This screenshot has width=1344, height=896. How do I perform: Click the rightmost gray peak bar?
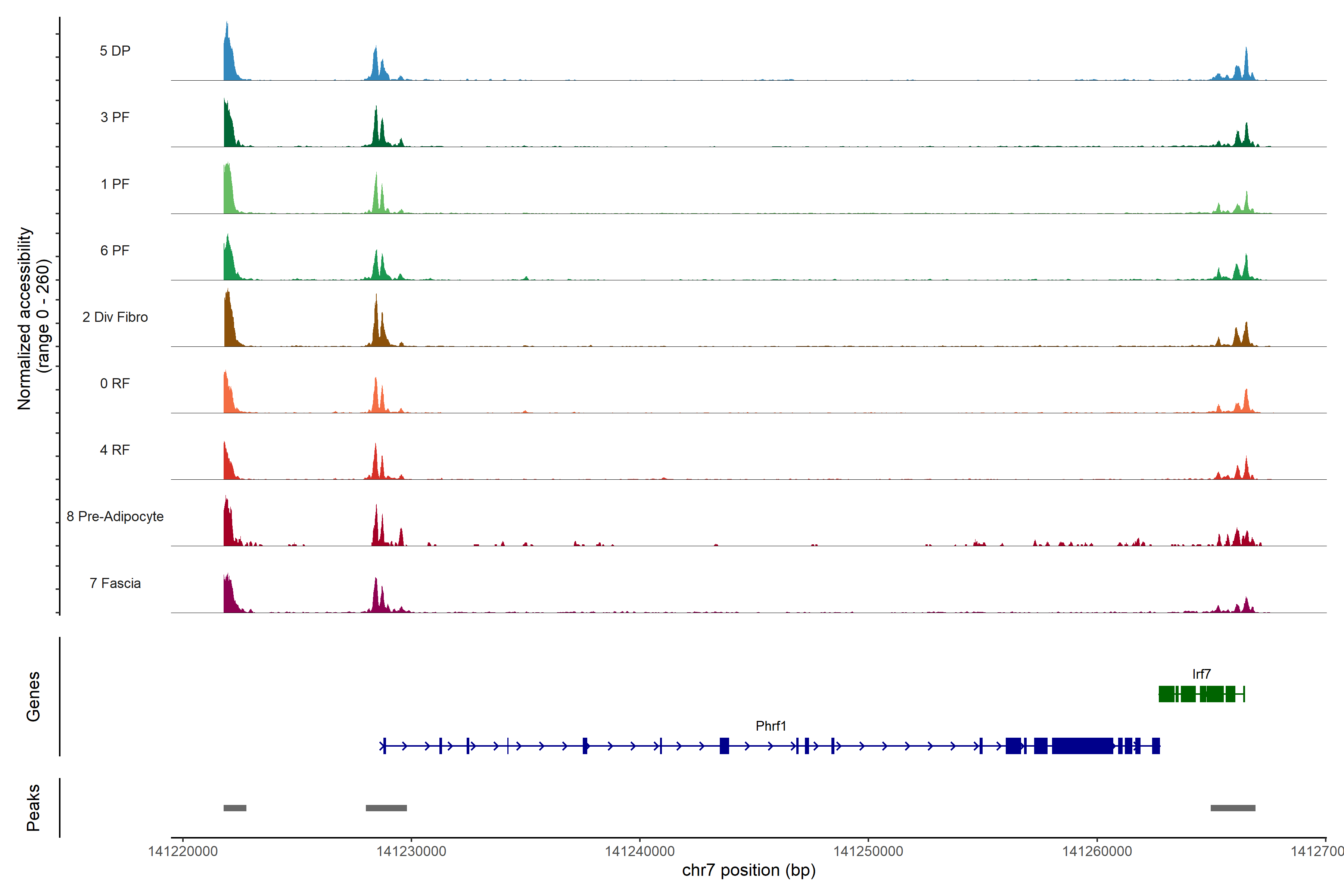pos(1233,808)
